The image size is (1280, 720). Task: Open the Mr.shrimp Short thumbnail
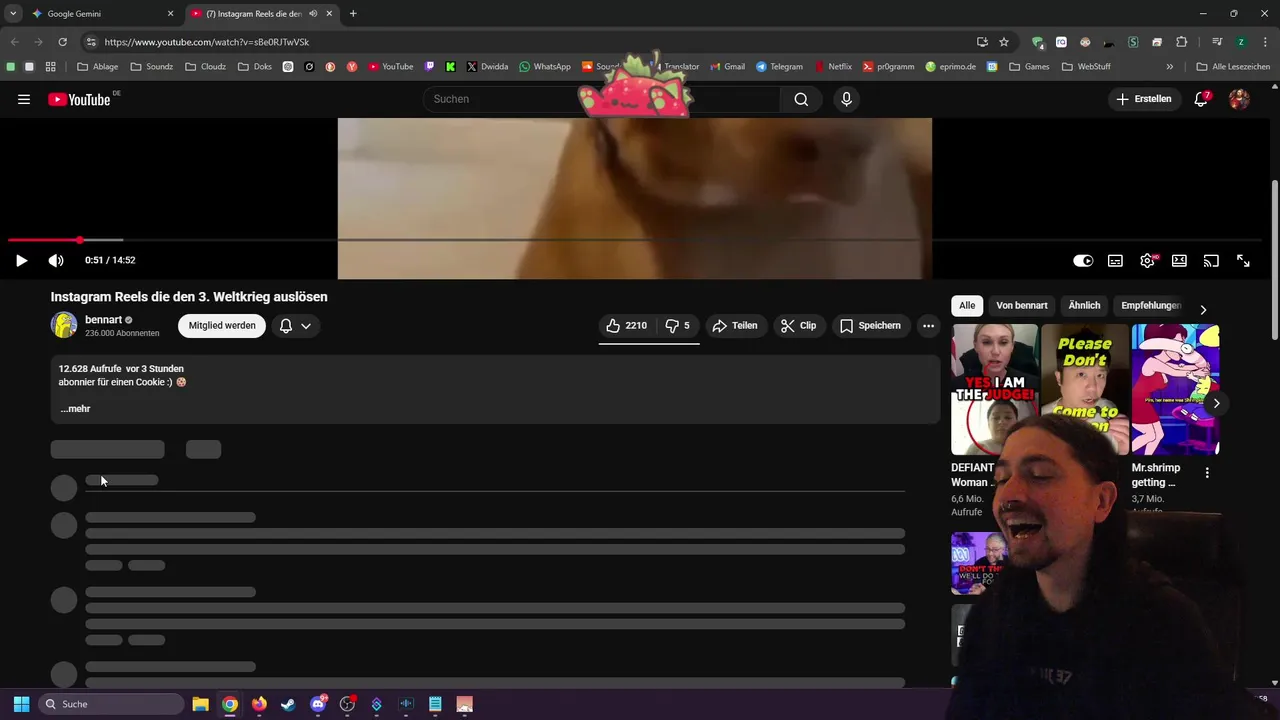[x=1174, y=389]
